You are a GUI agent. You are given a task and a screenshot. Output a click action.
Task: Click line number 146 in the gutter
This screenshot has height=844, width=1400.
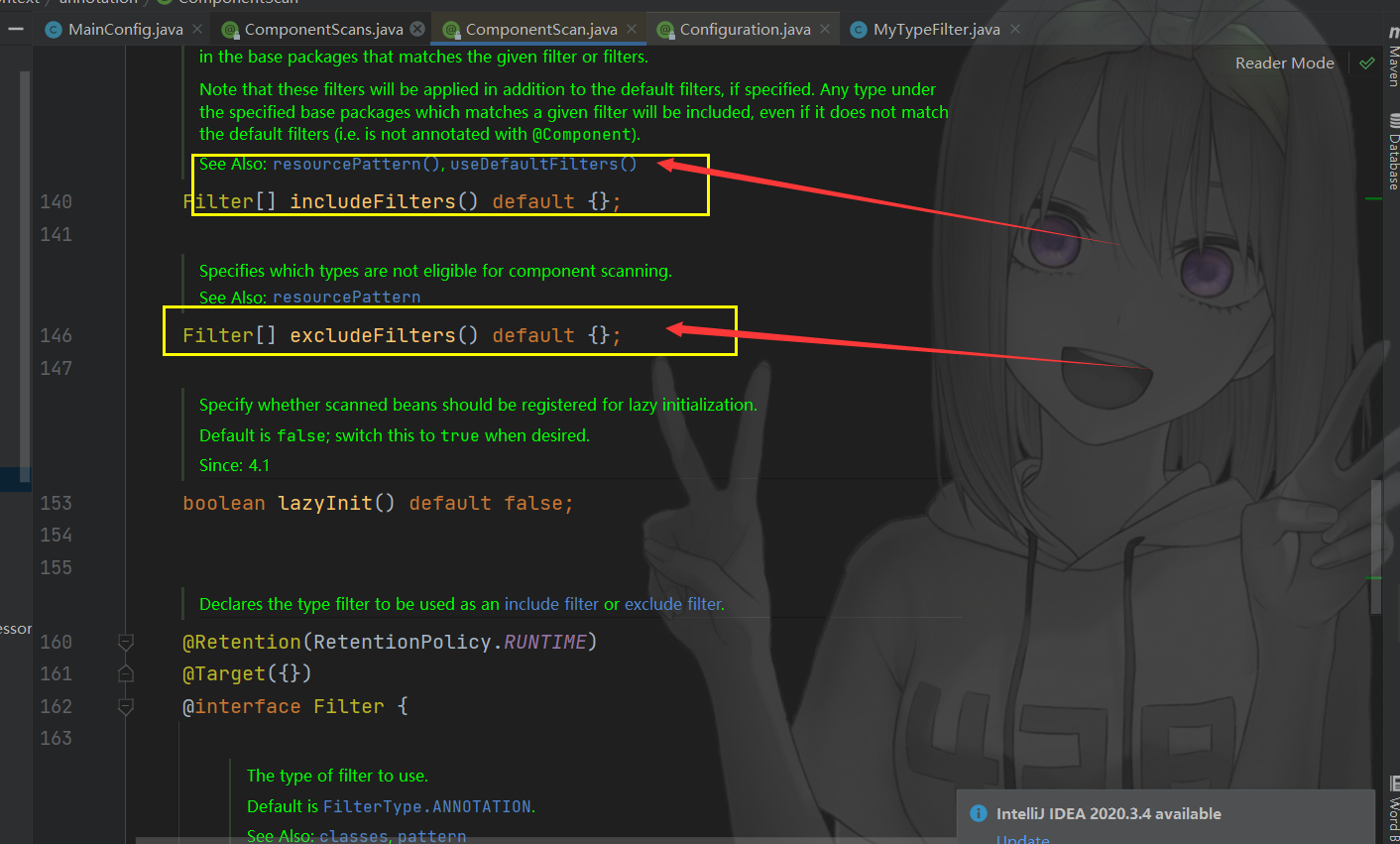[56, 335]
